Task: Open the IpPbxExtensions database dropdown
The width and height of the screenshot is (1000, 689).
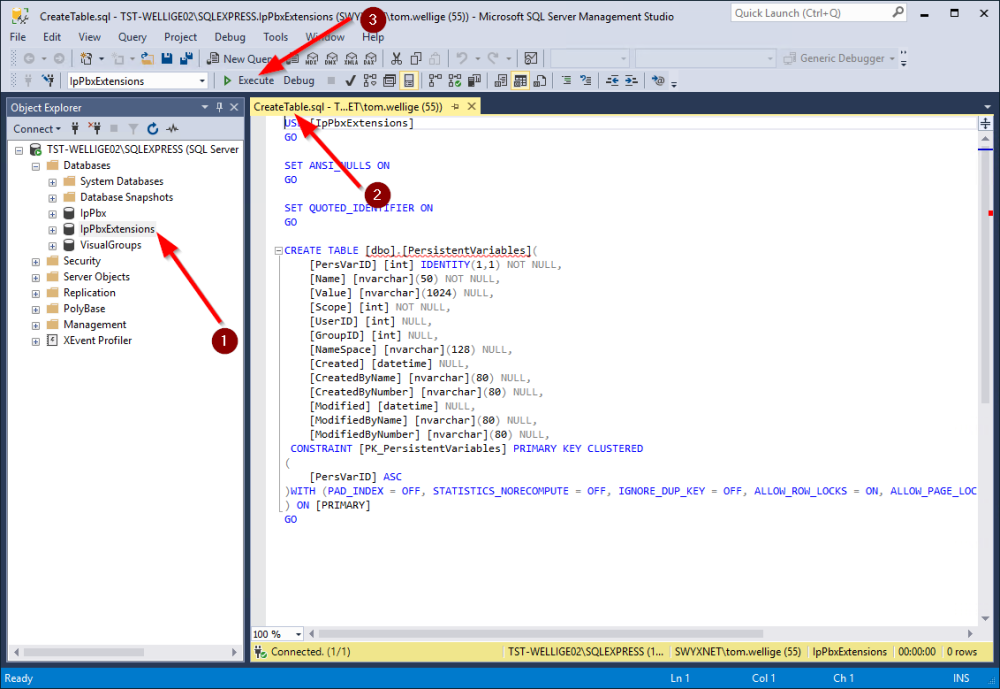Action: point(202,81)
